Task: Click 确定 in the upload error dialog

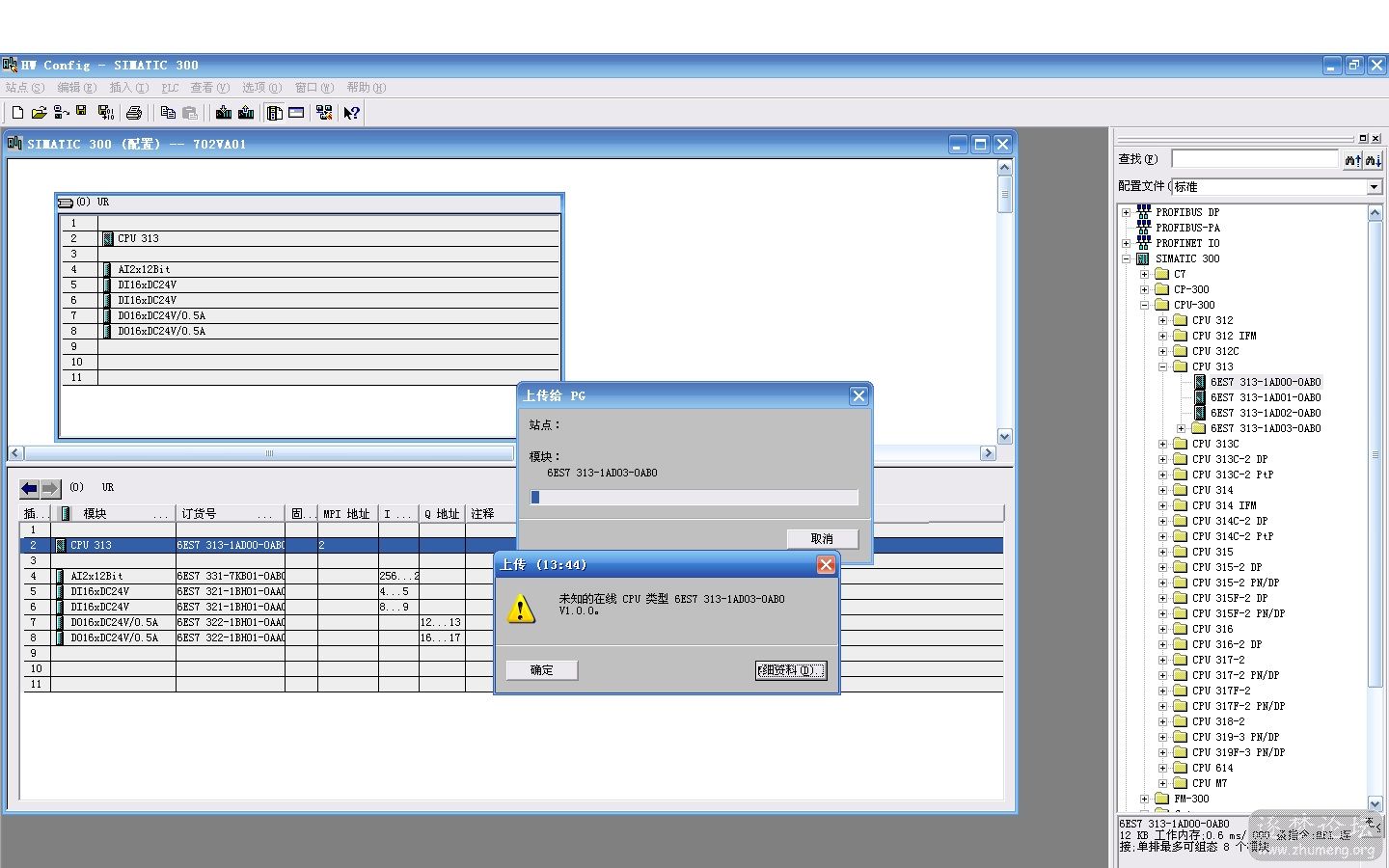Action: point(541,670)
